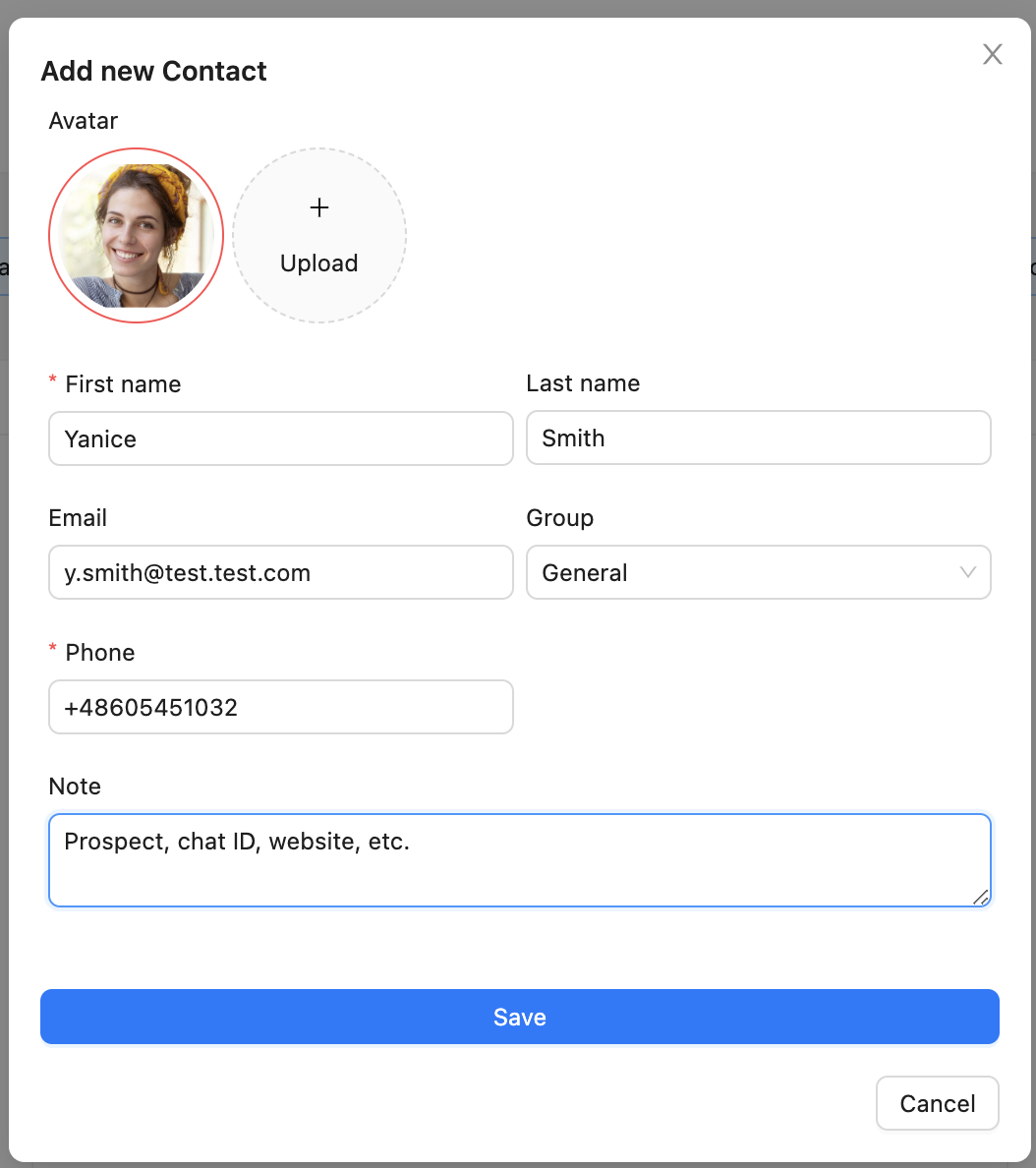Screen dimensions: 1036x1168
Task: Save the new contact
Action: [519, 1017]
